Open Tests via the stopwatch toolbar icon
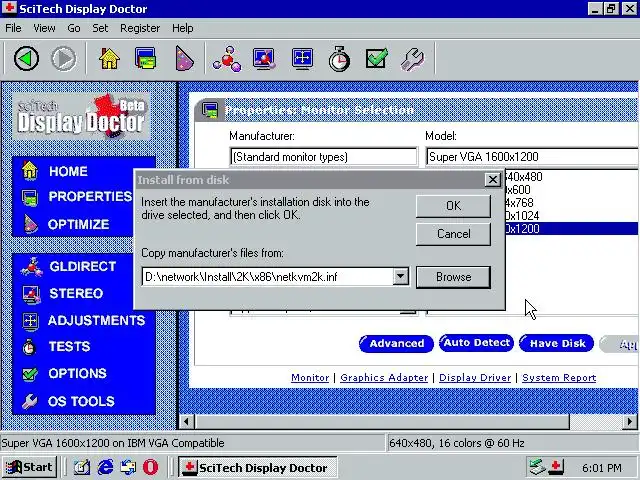 [339, 59]
